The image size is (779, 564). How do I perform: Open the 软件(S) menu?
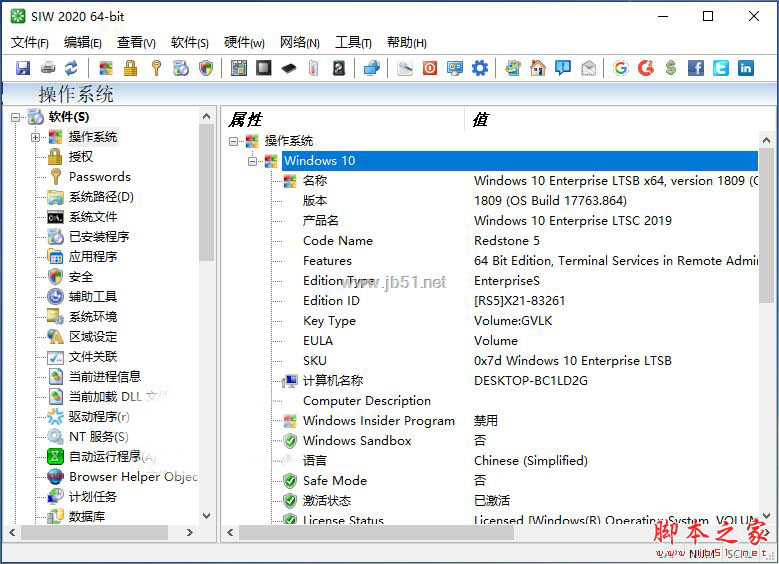click(190, 43)
